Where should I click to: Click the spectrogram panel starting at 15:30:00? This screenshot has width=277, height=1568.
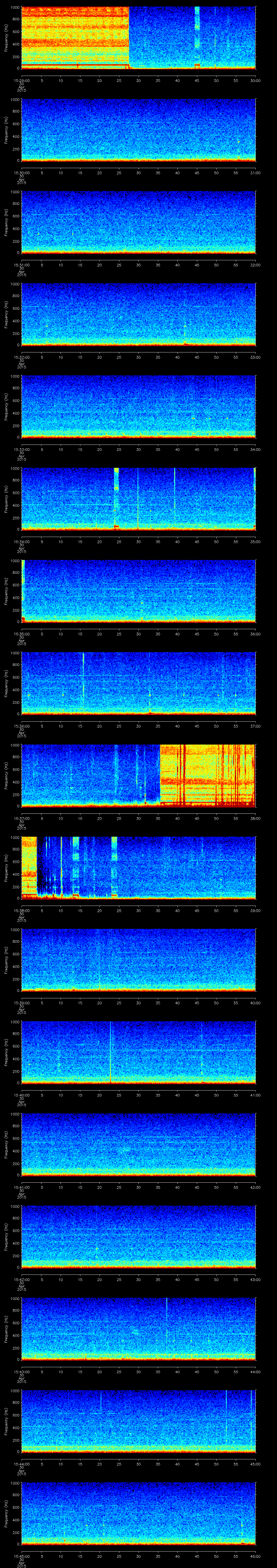pyautogui.click(x=138, y=130)
